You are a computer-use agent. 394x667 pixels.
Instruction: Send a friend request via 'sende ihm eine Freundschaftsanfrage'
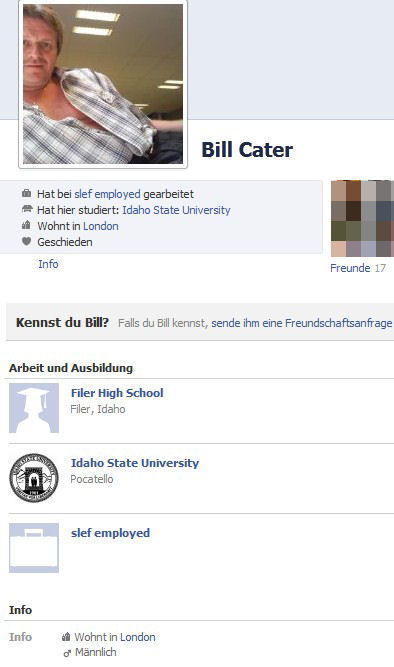[302, 323]
